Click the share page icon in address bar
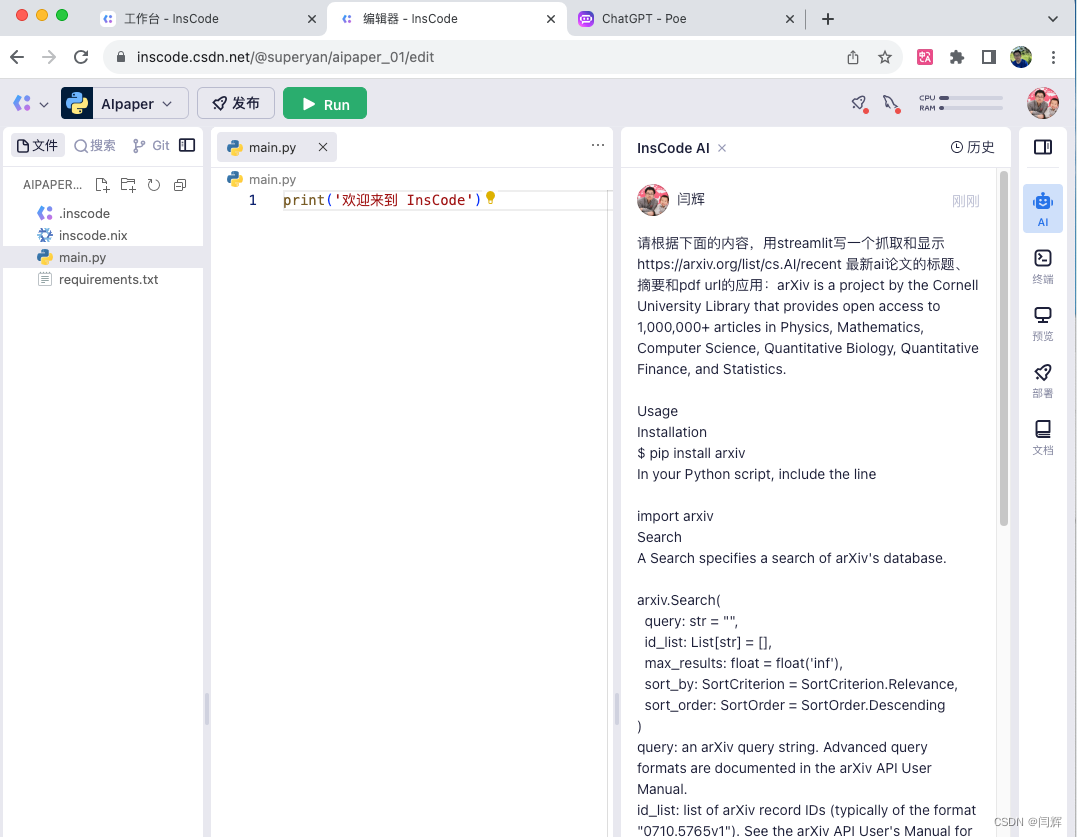 coord(852,57)
